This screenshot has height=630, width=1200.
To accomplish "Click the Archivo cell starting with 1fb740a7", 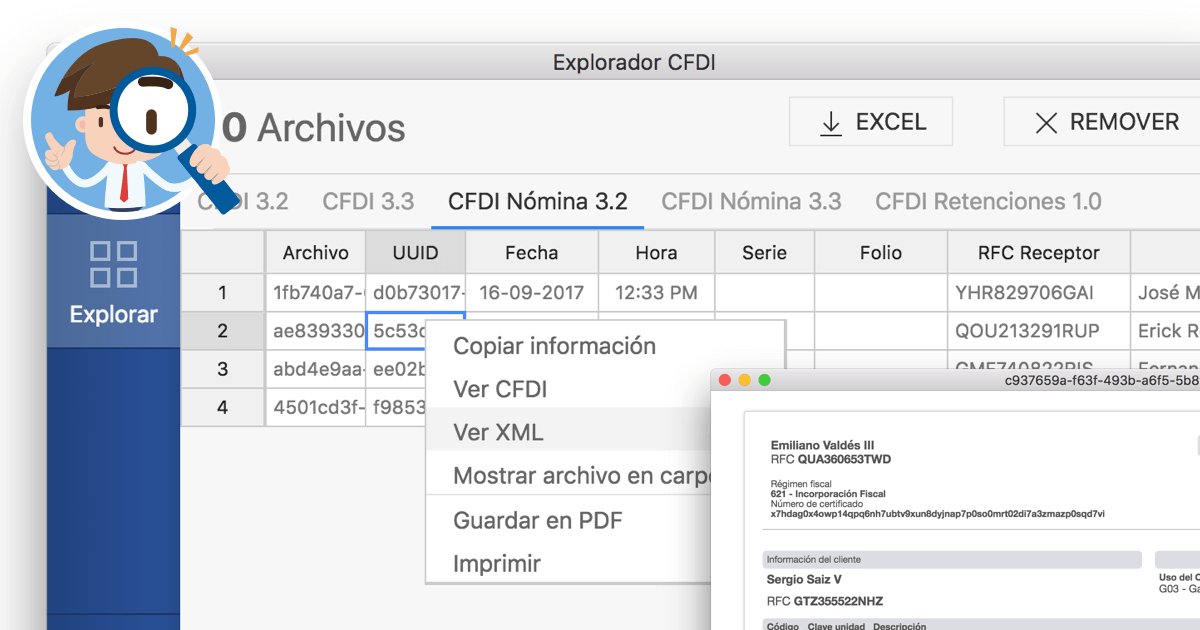I will (x=315, y=293).
